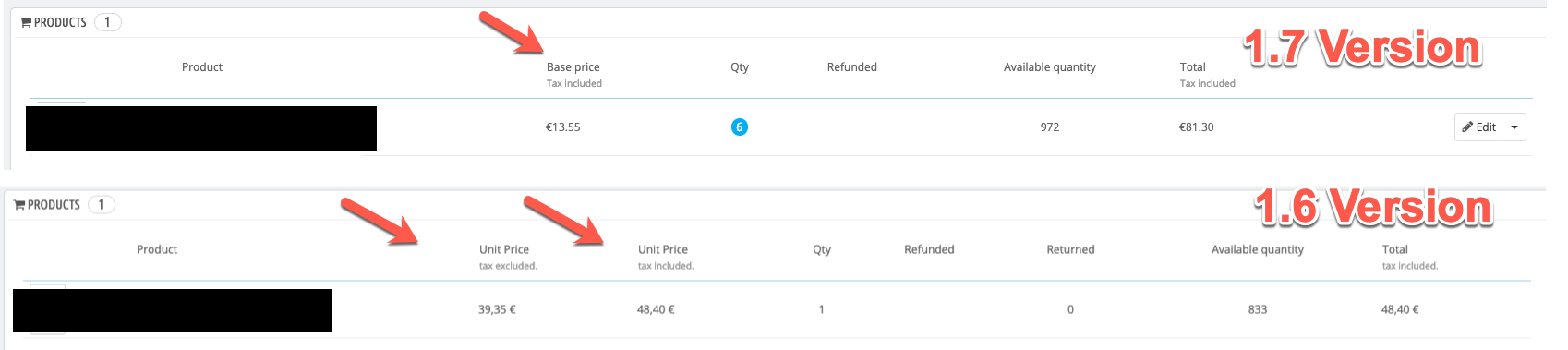Click the Refunded header in the top table

point(852,67)
